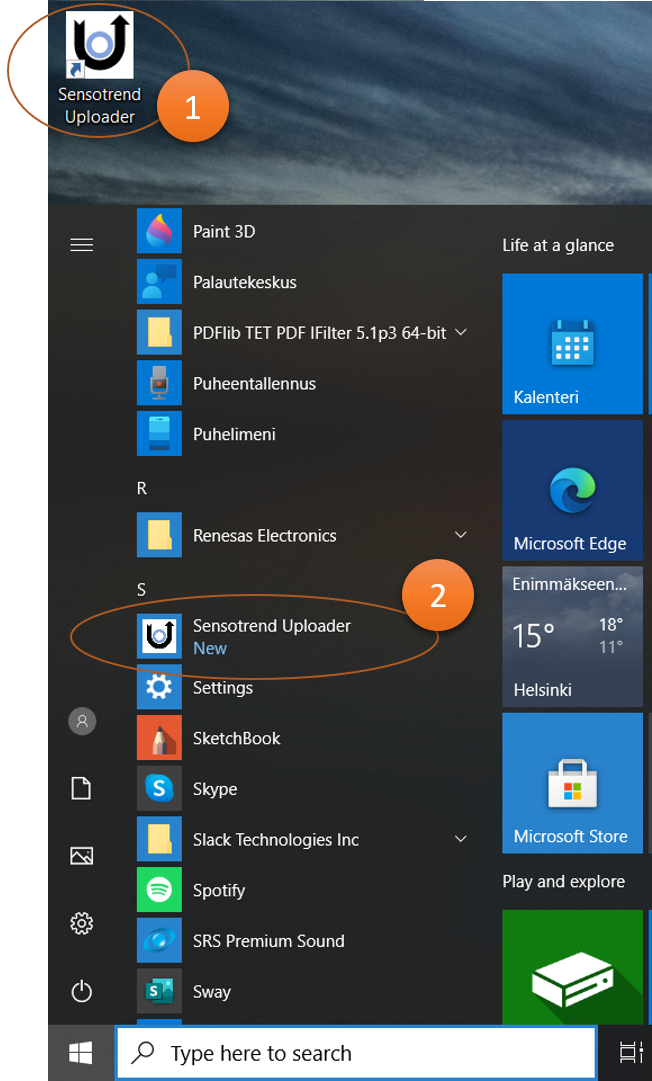Screen dimensions: 652x1081
Task: Open Documents icon in Start sidebar
Action: coord(81,788)
